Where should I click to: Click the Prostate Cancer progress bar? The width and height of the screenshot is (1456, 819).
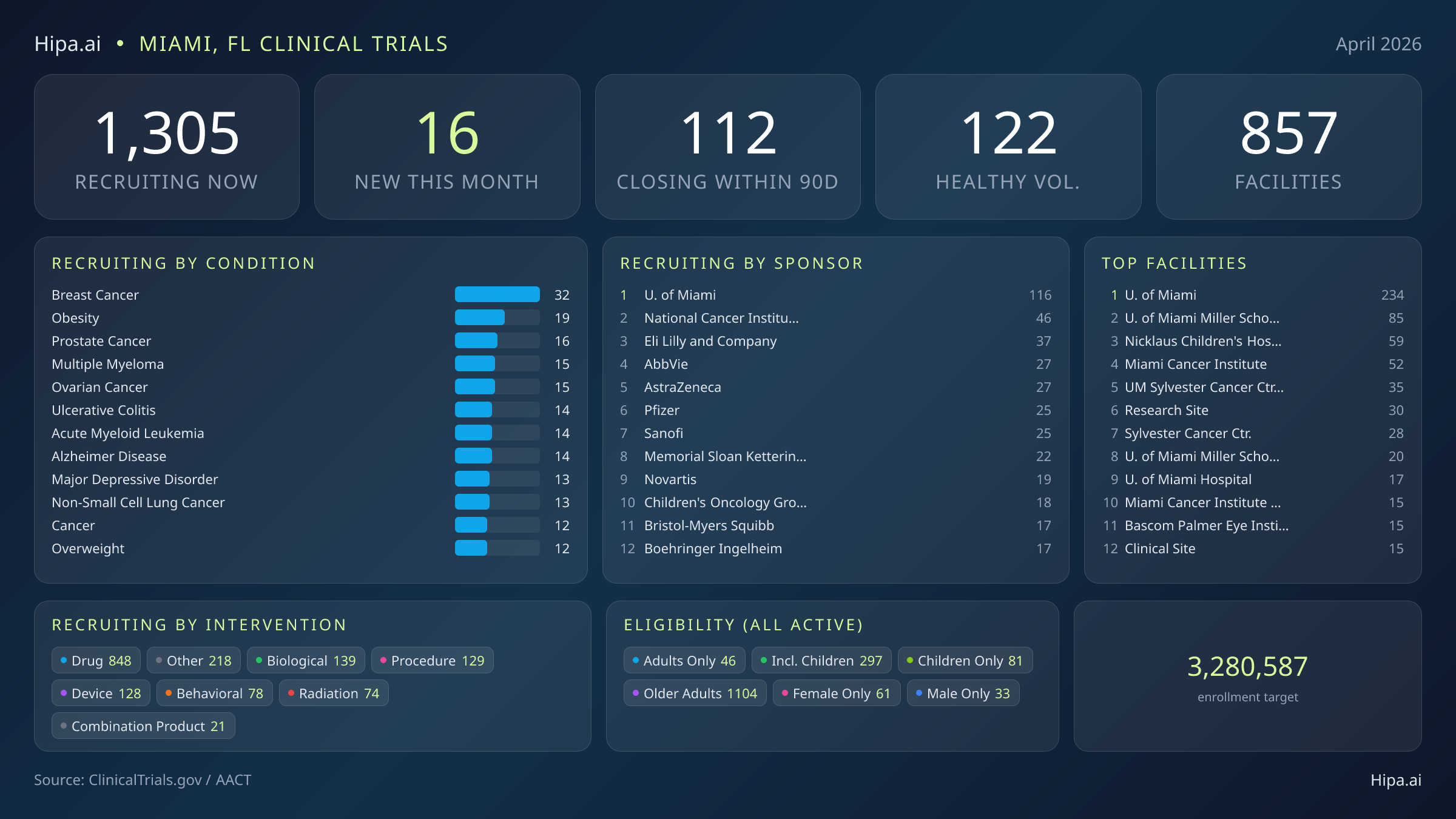tap(497, 340)
